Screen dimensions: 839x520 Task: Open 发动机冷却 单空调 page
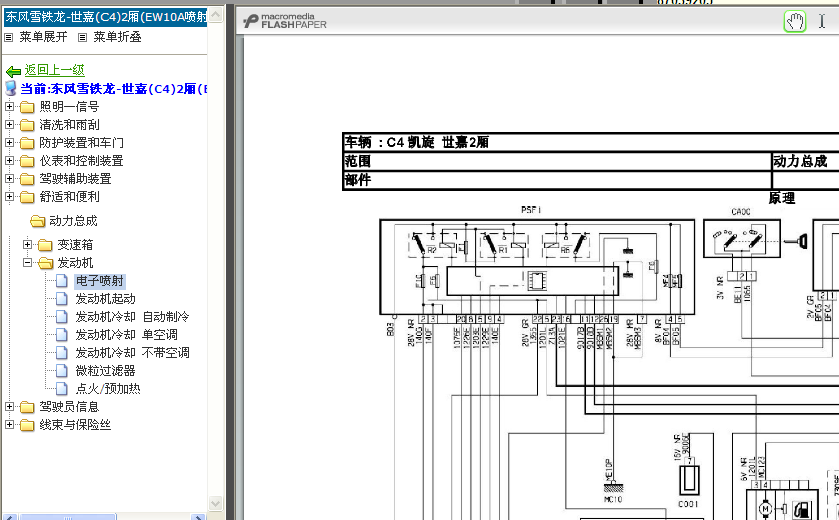pyautogui.click(x=126, y=335)
